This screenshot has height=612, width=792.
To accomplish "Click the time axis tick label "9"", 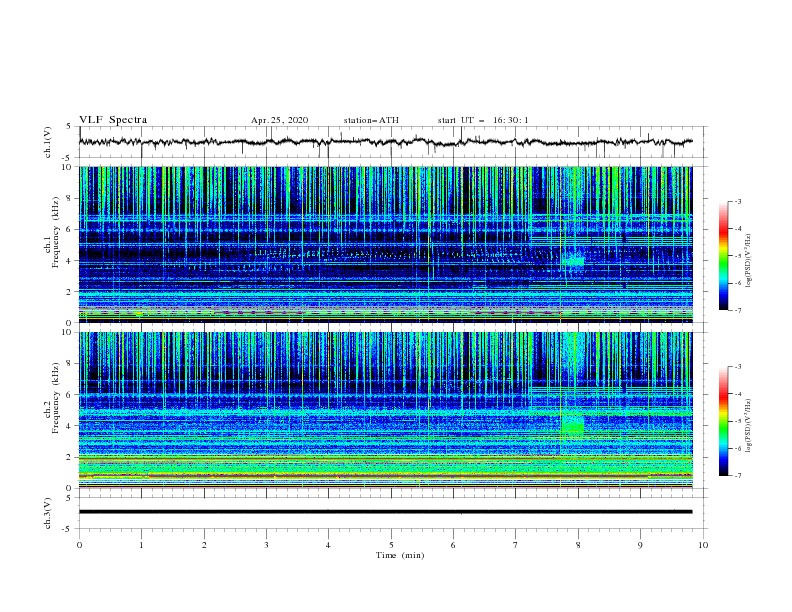I will (640, 545).
